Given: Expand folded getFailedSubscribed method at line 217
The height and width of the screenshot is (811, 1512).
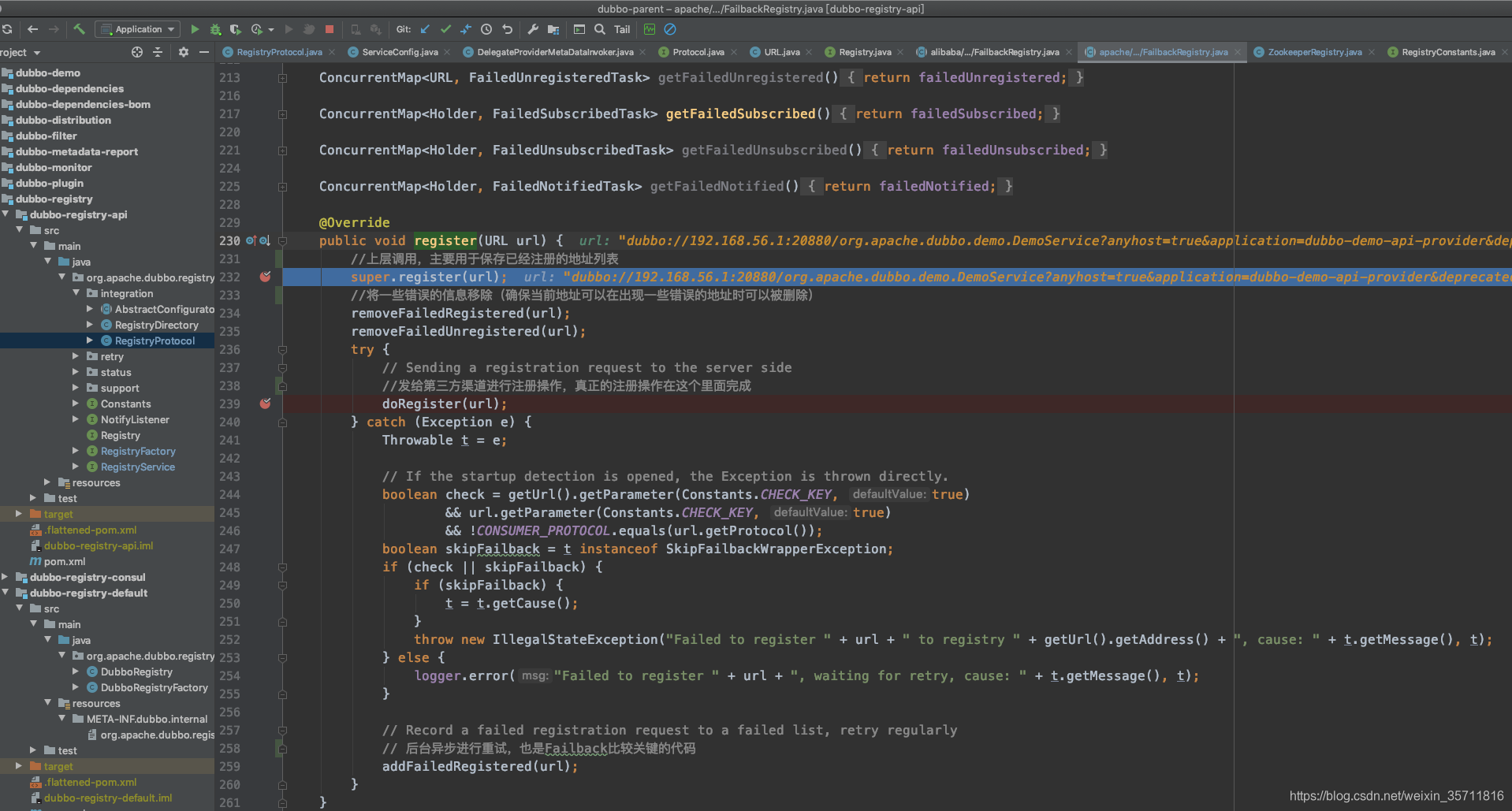Looking at the screenshot, I should click(282, 113).
